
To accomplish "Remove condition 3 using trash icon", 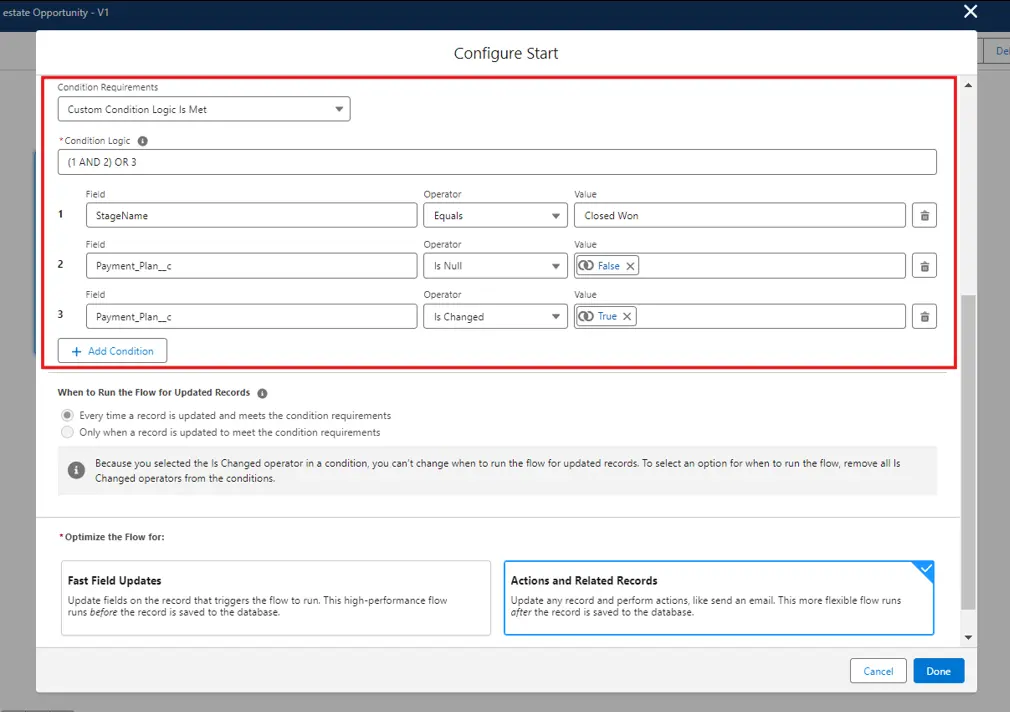I will (x=924, y=317).
